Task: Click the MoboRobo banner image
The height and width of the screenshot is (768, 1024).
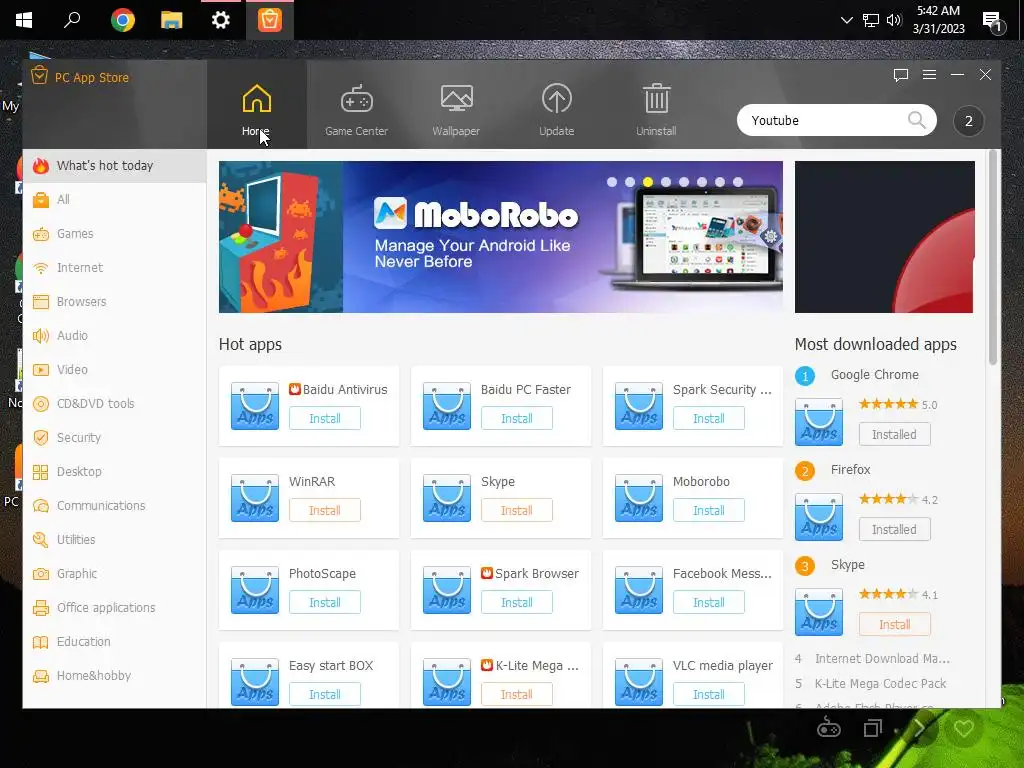Action: pos(501,237)
